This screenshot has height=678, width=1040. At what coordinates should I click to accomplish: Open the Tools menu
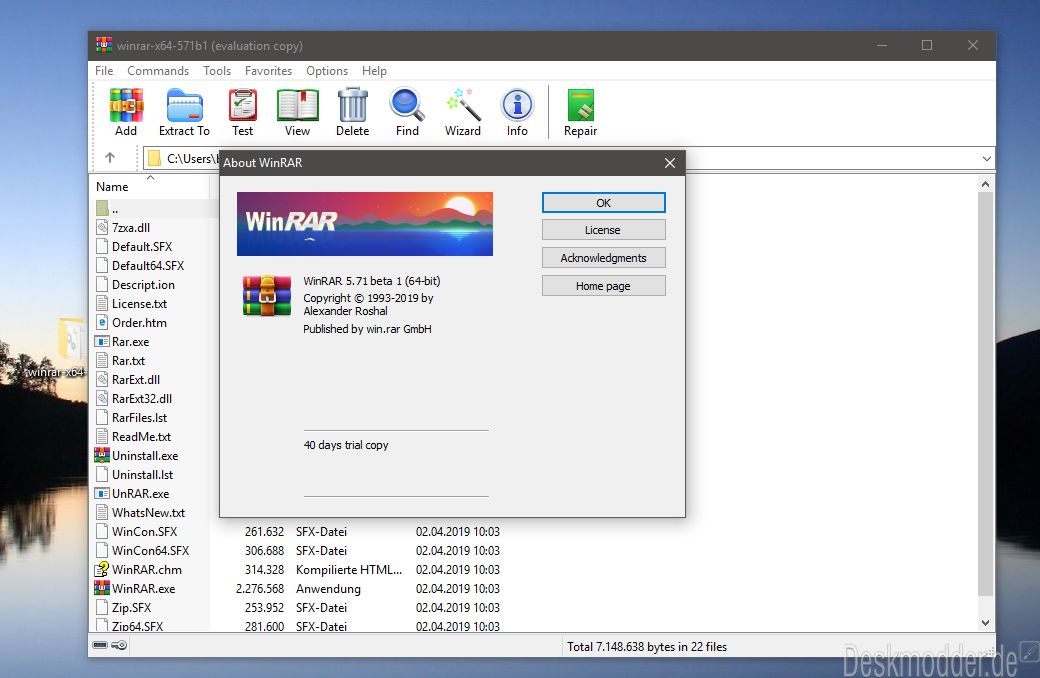(217, 71)
